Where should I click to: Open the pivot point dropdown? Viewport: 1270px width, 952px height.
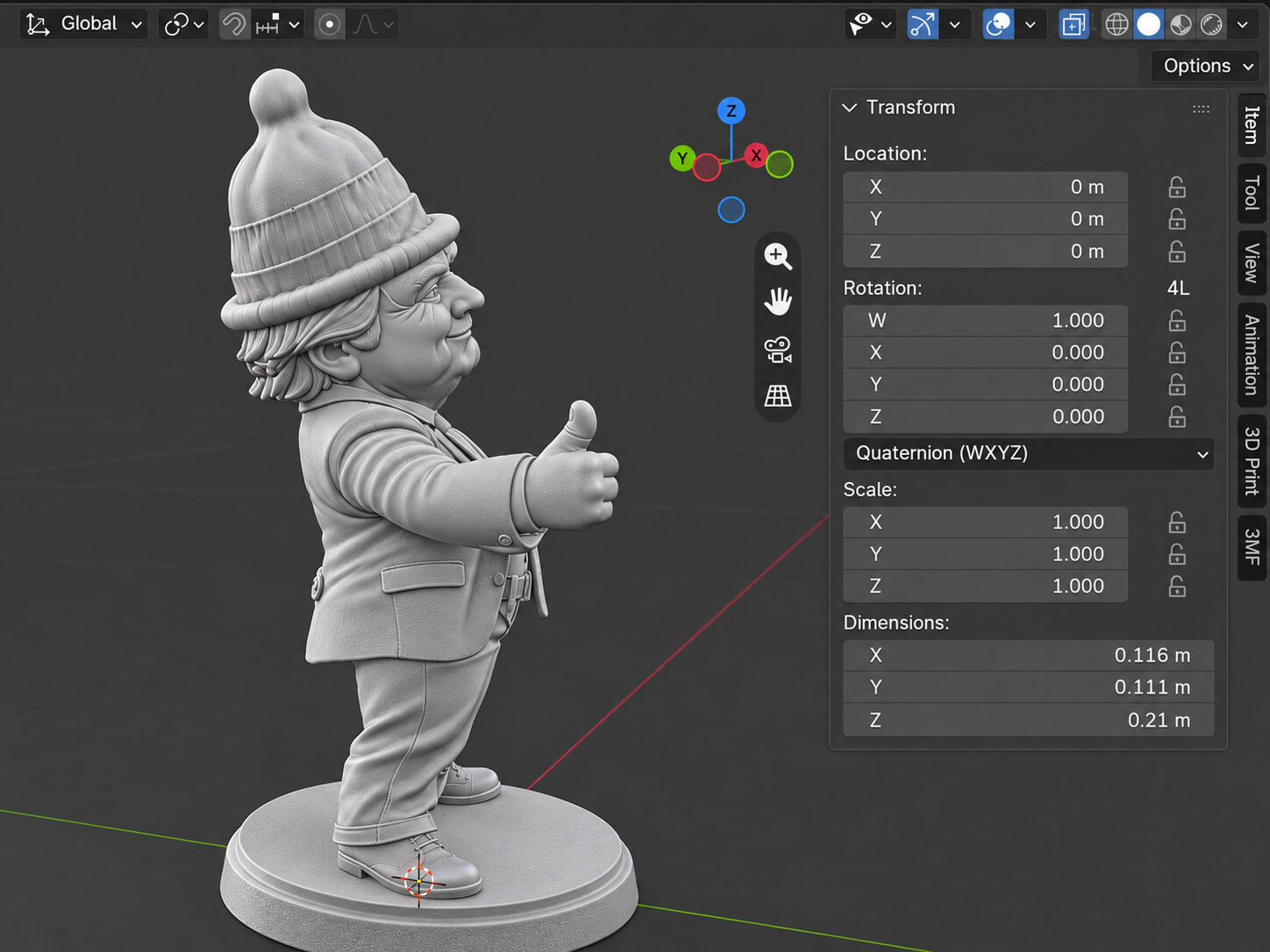pyautogui.click(x=182, y=25)
